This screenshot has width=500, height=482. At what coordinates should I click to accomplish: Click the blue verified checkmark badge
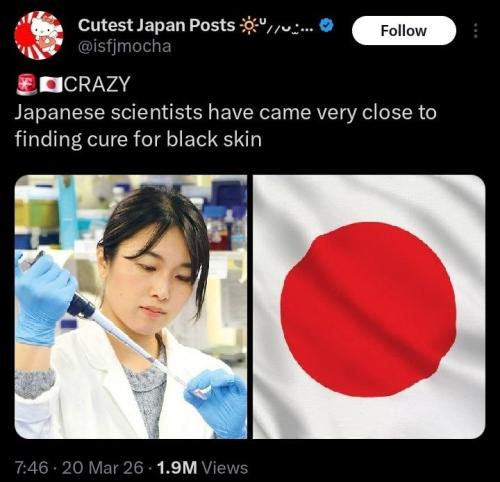(x=327, y=25)
